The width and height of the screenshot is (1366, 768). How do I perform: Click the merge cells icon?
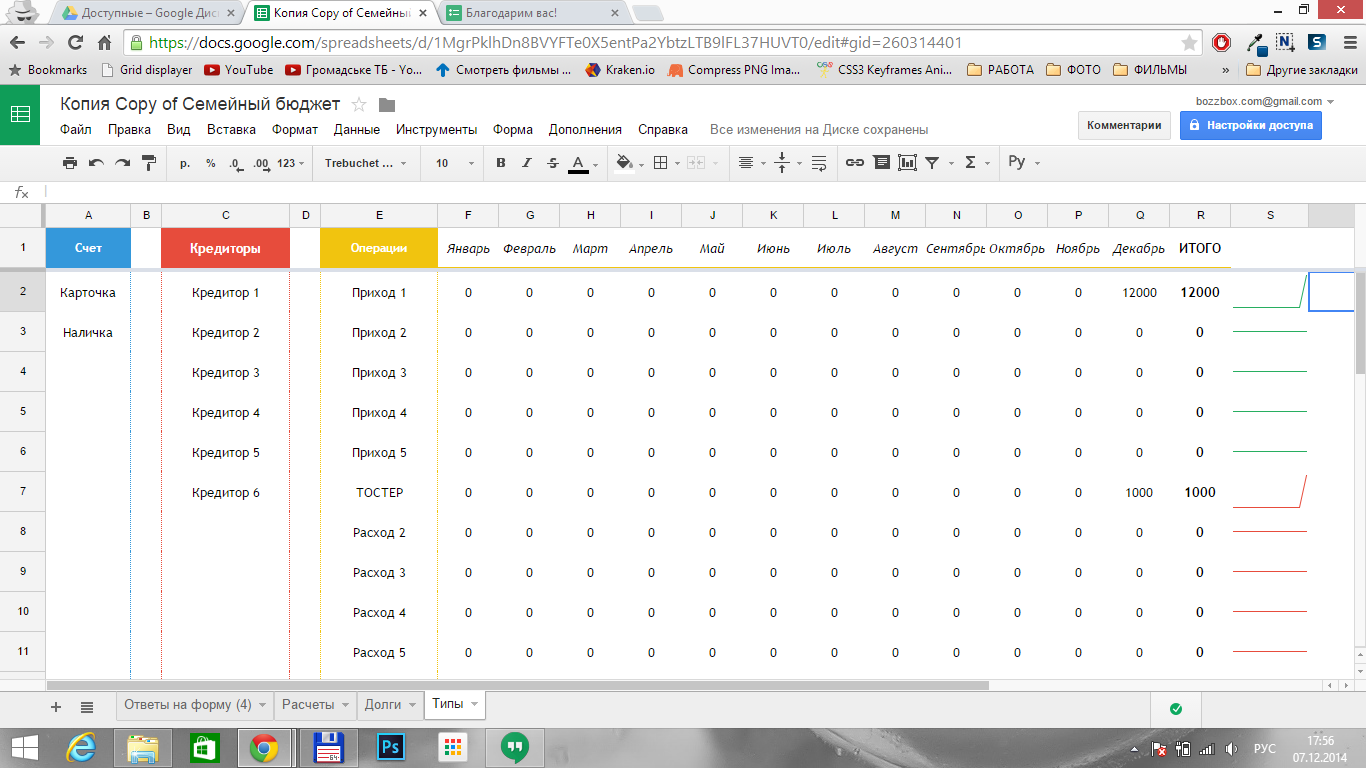[695, 163]
